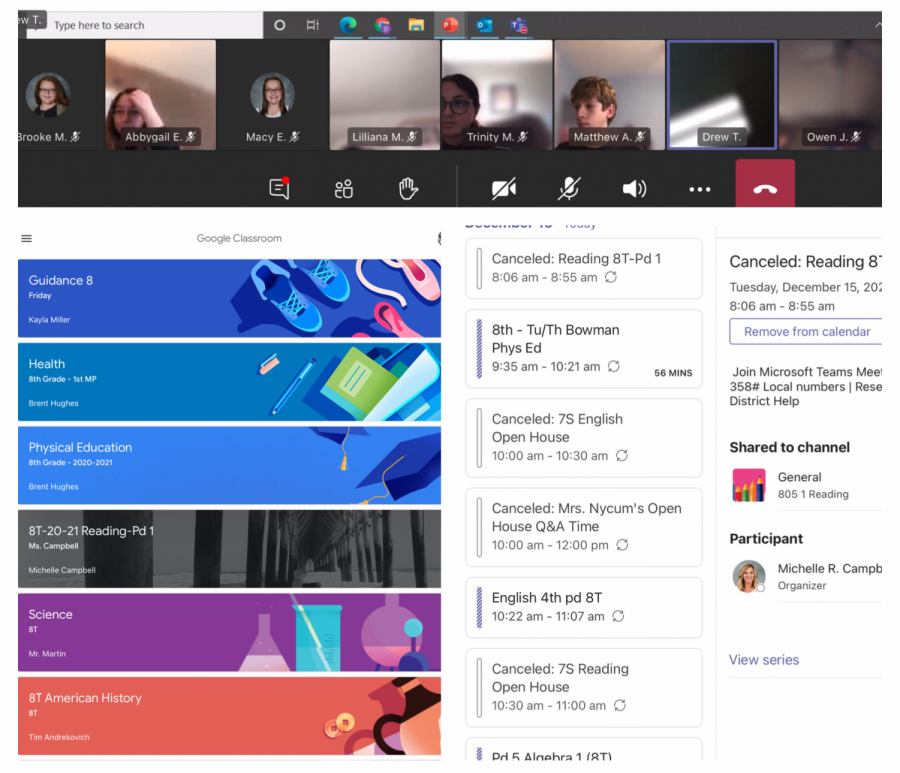Select Trinity M.'s video tile
900x773 pixels.
tap(497, 95)
